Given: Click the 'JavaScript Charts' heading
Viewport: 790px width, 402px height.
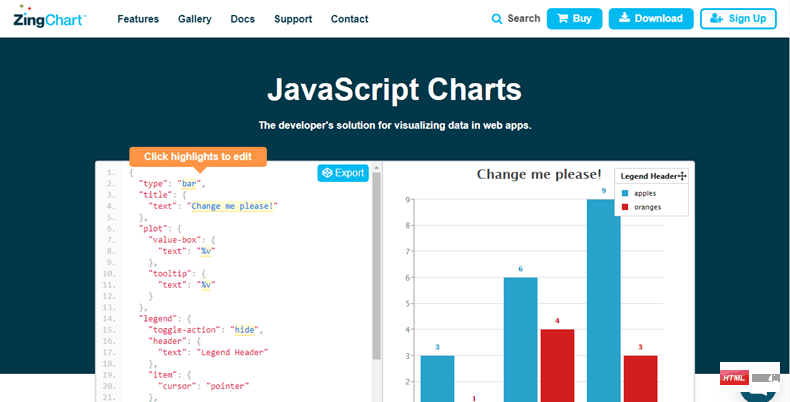Looking at the screenshot, I should coord(394,90).
